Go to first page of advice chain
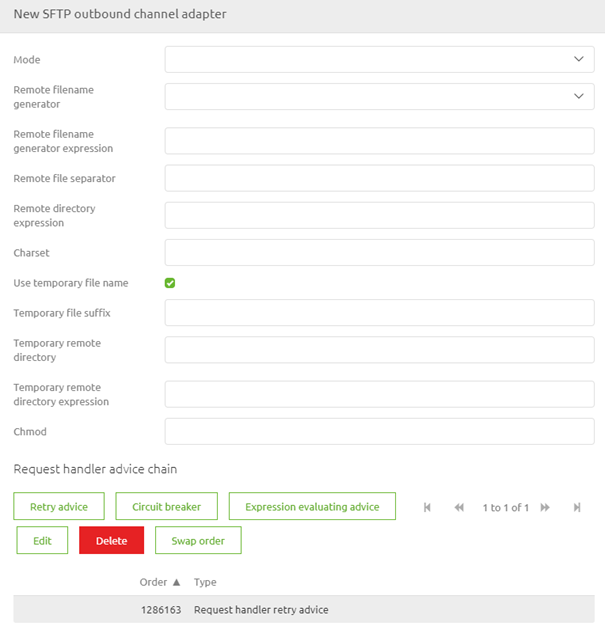 click(427, 507)
